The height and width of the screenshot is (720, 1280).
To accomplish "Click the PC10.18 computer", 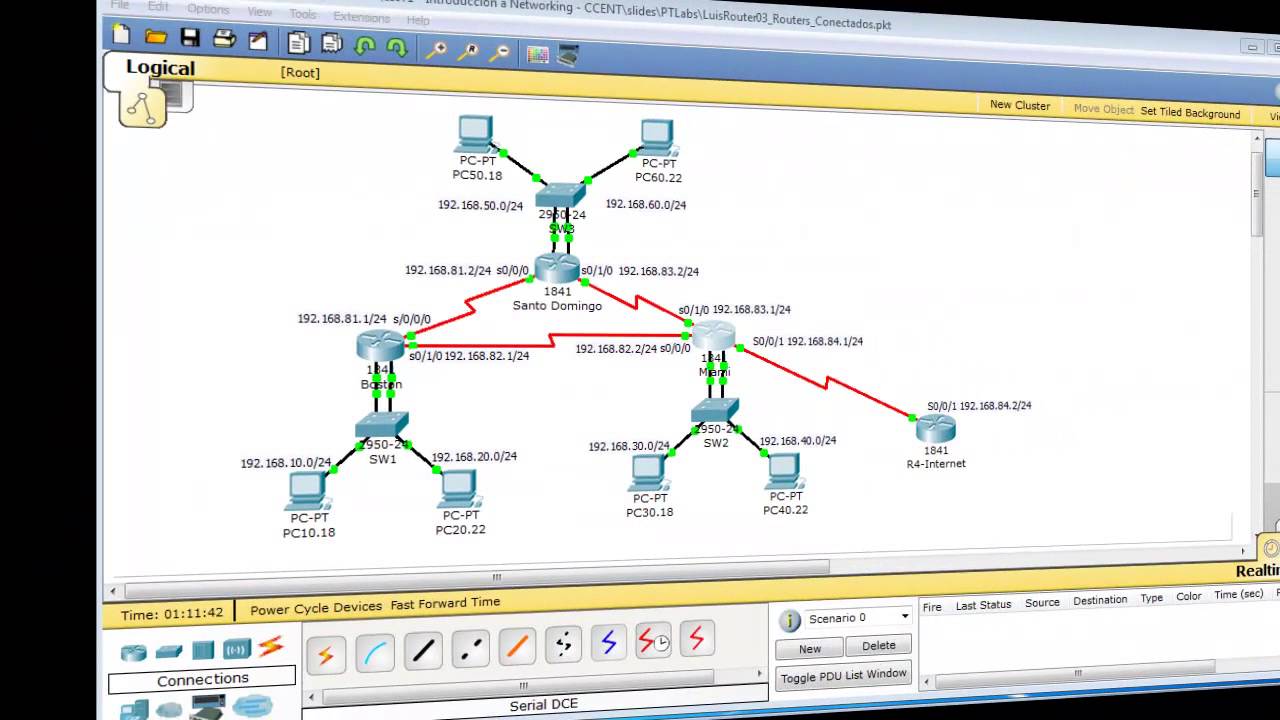I will [x=307, y=491].
